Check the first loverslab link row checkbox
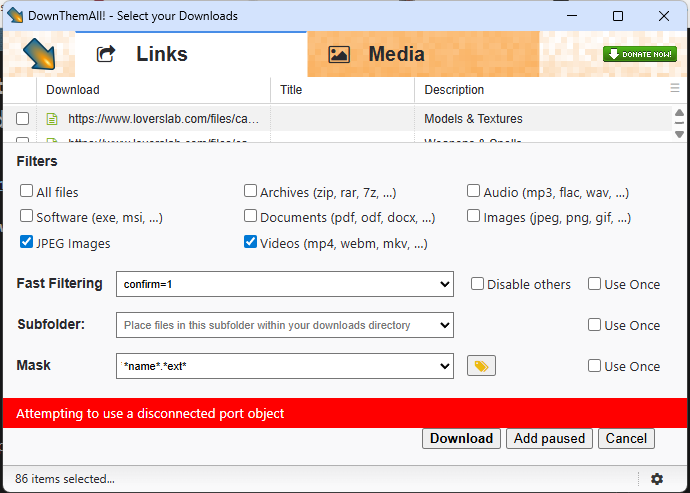This screenshot has height=493, width=690. click(x=22, y=119)
